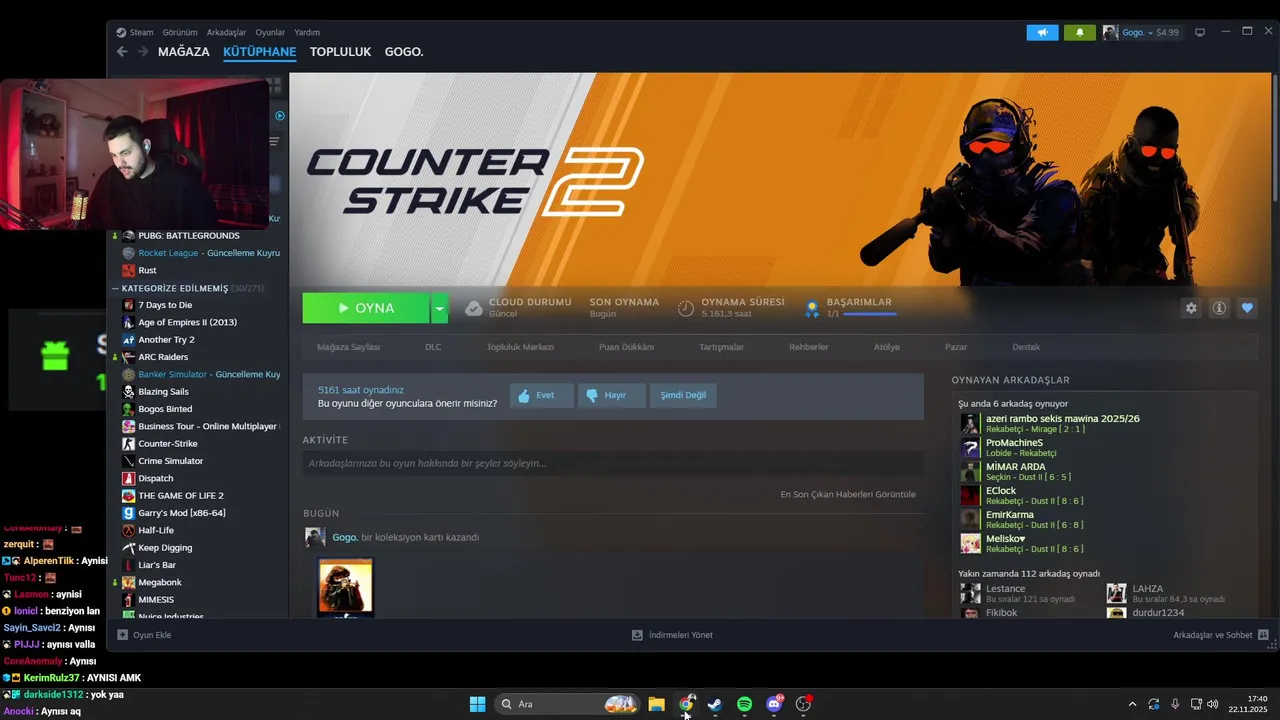Viewport: 1280px width, 720px height.
Task: Click friend EClock avatar
Action: 970,495
